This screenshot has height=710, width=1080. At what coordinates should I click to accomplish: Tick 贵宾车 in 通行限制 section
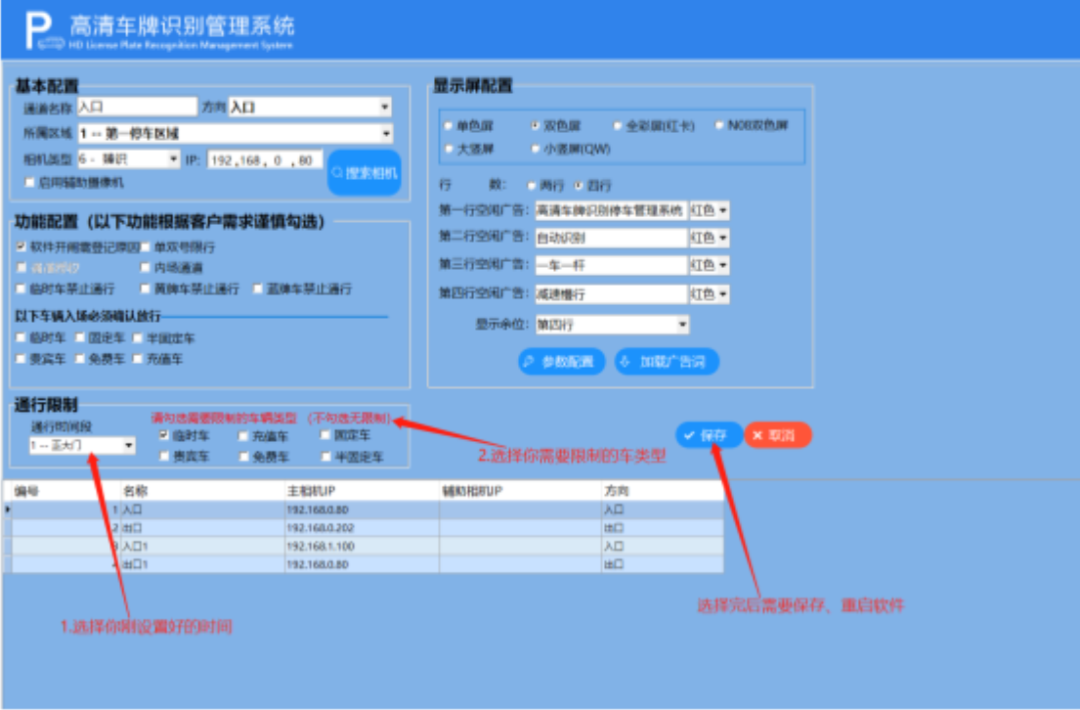point(164,456)
